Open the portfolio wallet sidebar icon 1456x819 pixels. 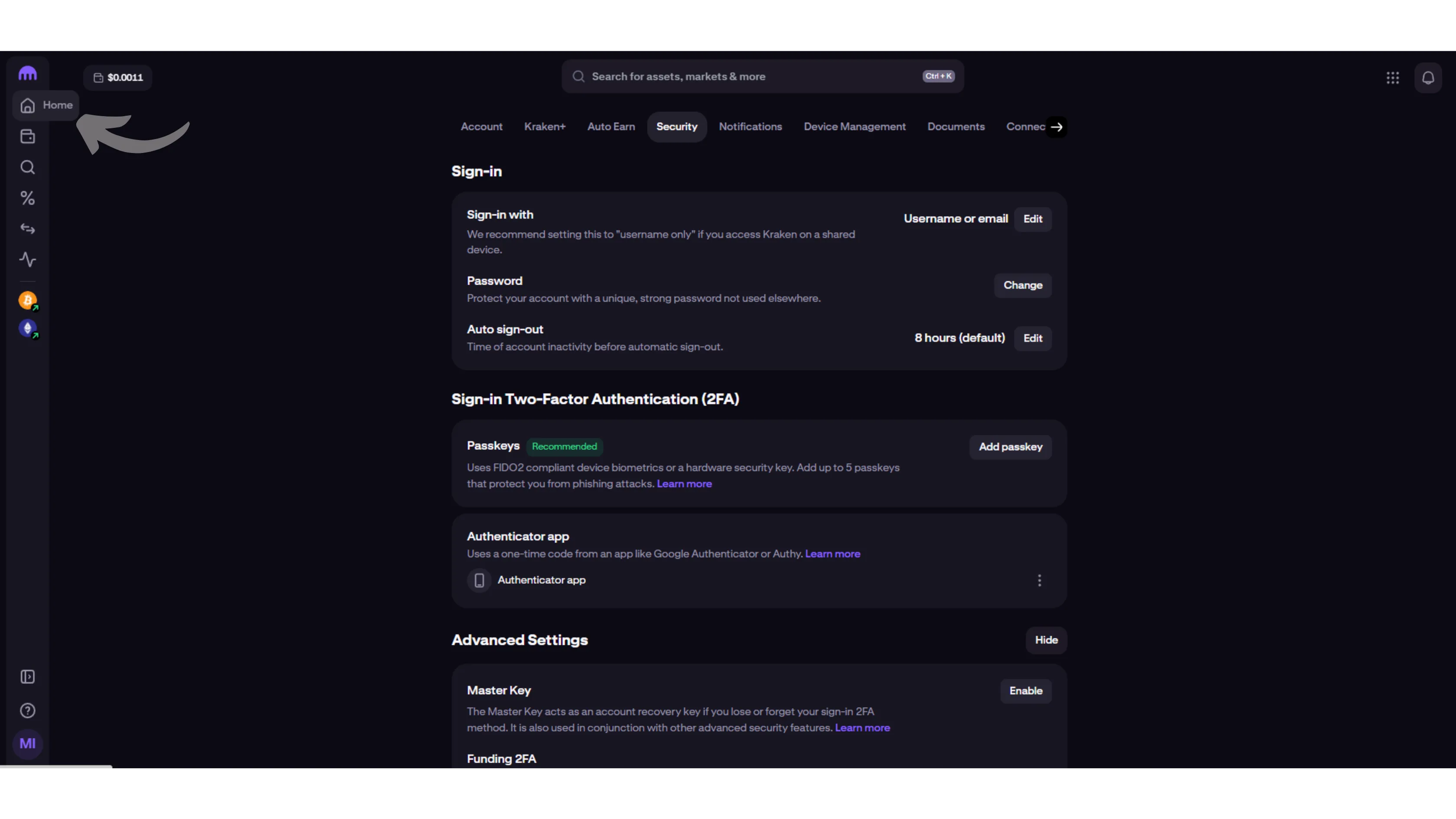click(27, 136)
